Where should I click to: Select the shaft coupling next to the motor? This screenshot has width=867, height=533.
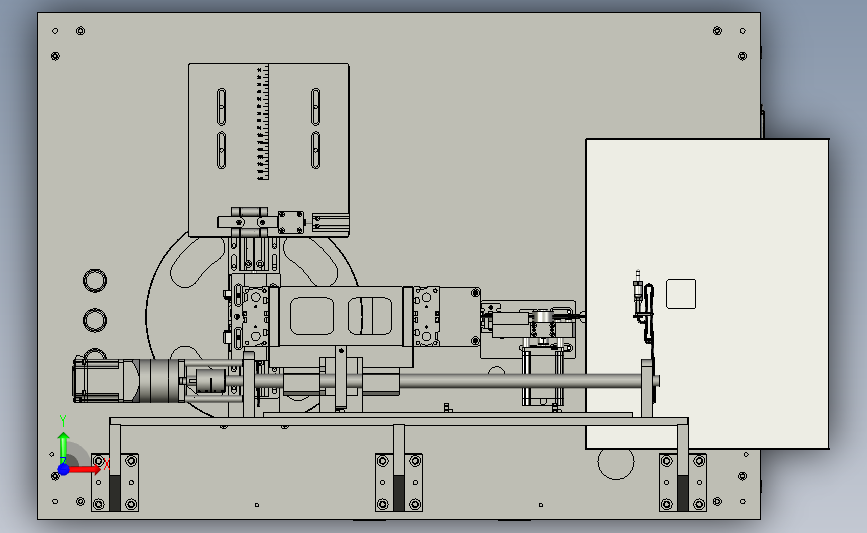[210, 381]
